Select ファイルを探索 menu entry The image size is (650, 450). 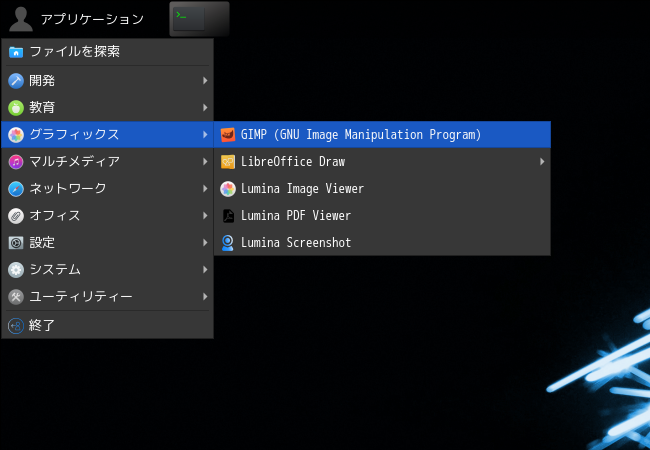[107, 52]
